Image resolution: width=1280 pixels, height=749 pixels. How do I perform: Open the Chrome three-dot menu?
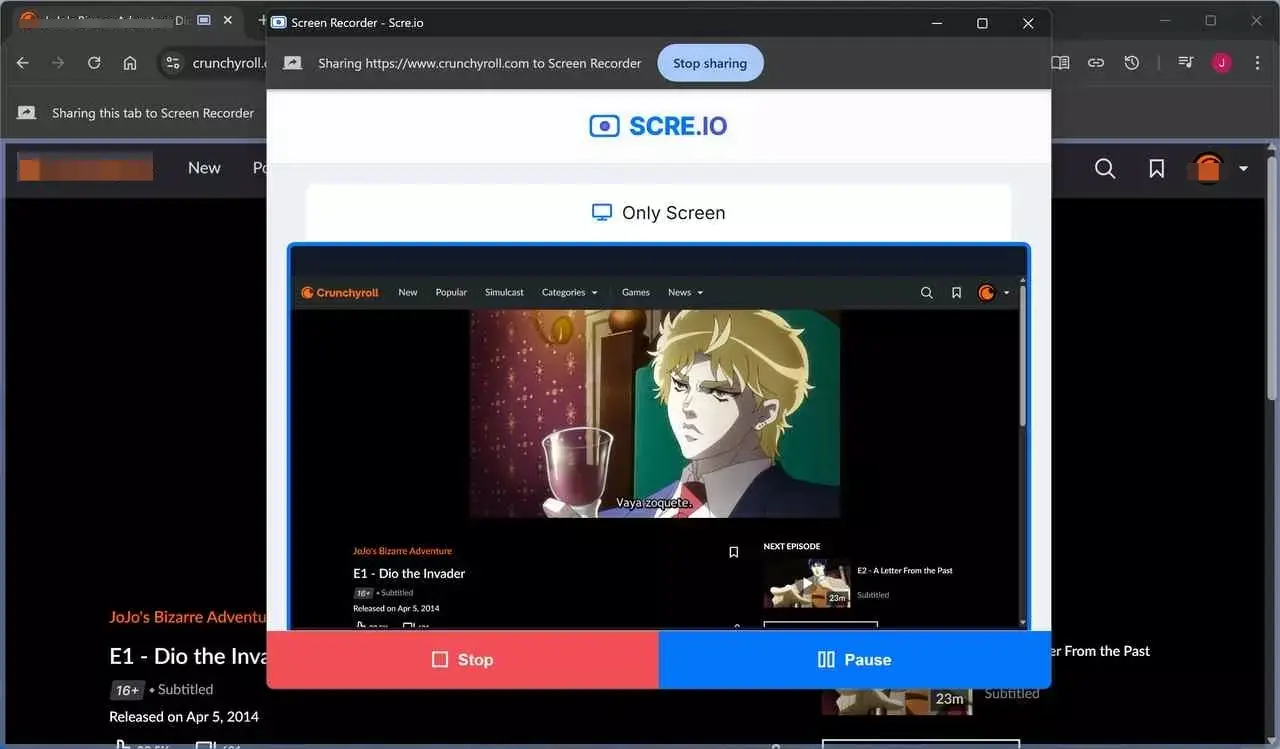(x=1257, y=63)
